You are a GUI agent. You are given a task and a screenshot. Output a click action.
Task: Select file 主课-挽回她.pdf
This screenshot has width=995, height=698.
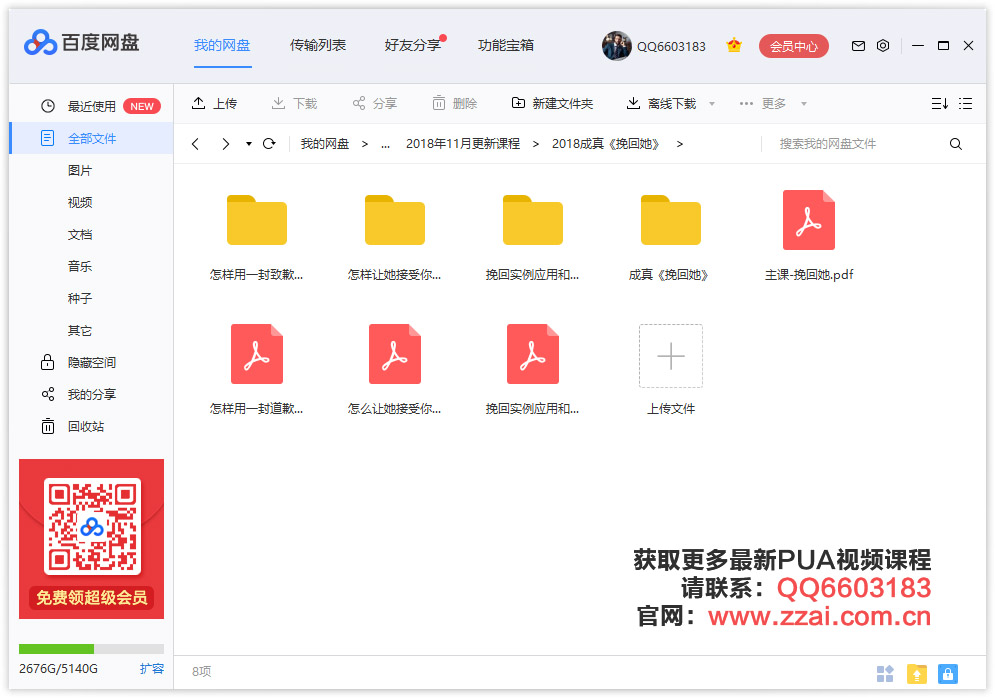click(x=808, y=237)
